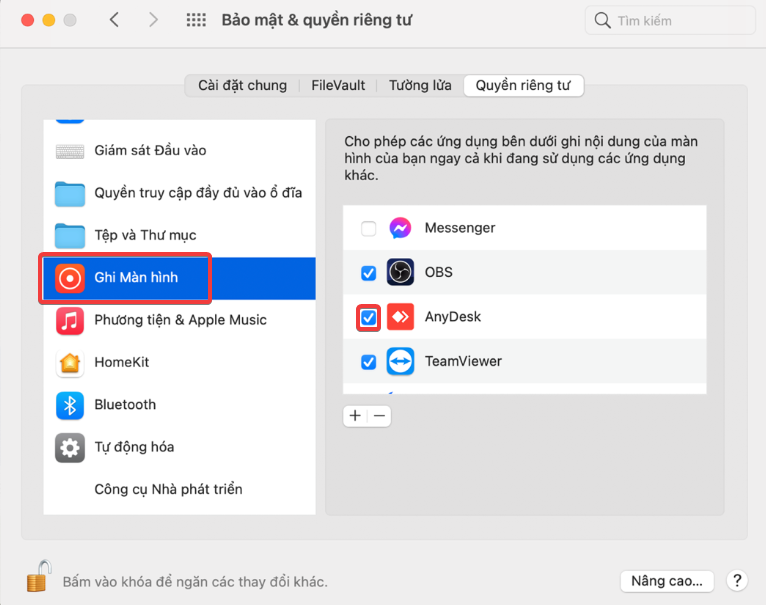The width and height of the screenshot is (766, 605).
Task: Open the Cài đặt chung tab
Action: [242, 86]
